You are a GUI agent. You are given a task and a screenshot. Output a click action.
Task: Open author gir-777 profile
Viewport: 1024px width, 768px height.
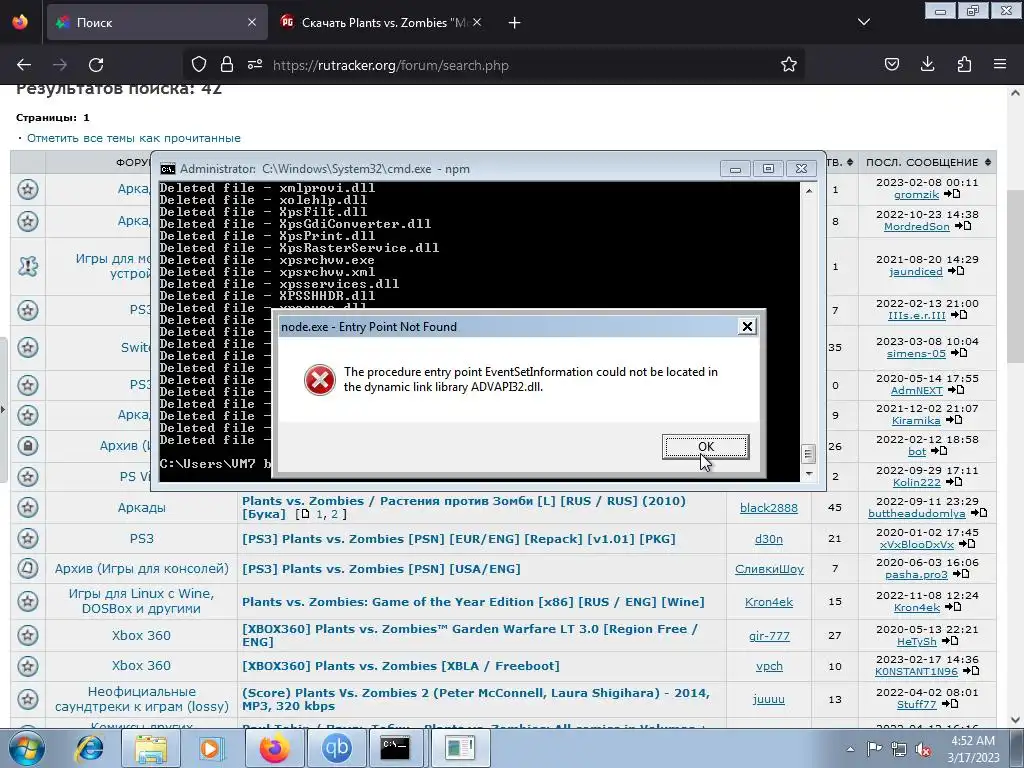click(769, 635)
